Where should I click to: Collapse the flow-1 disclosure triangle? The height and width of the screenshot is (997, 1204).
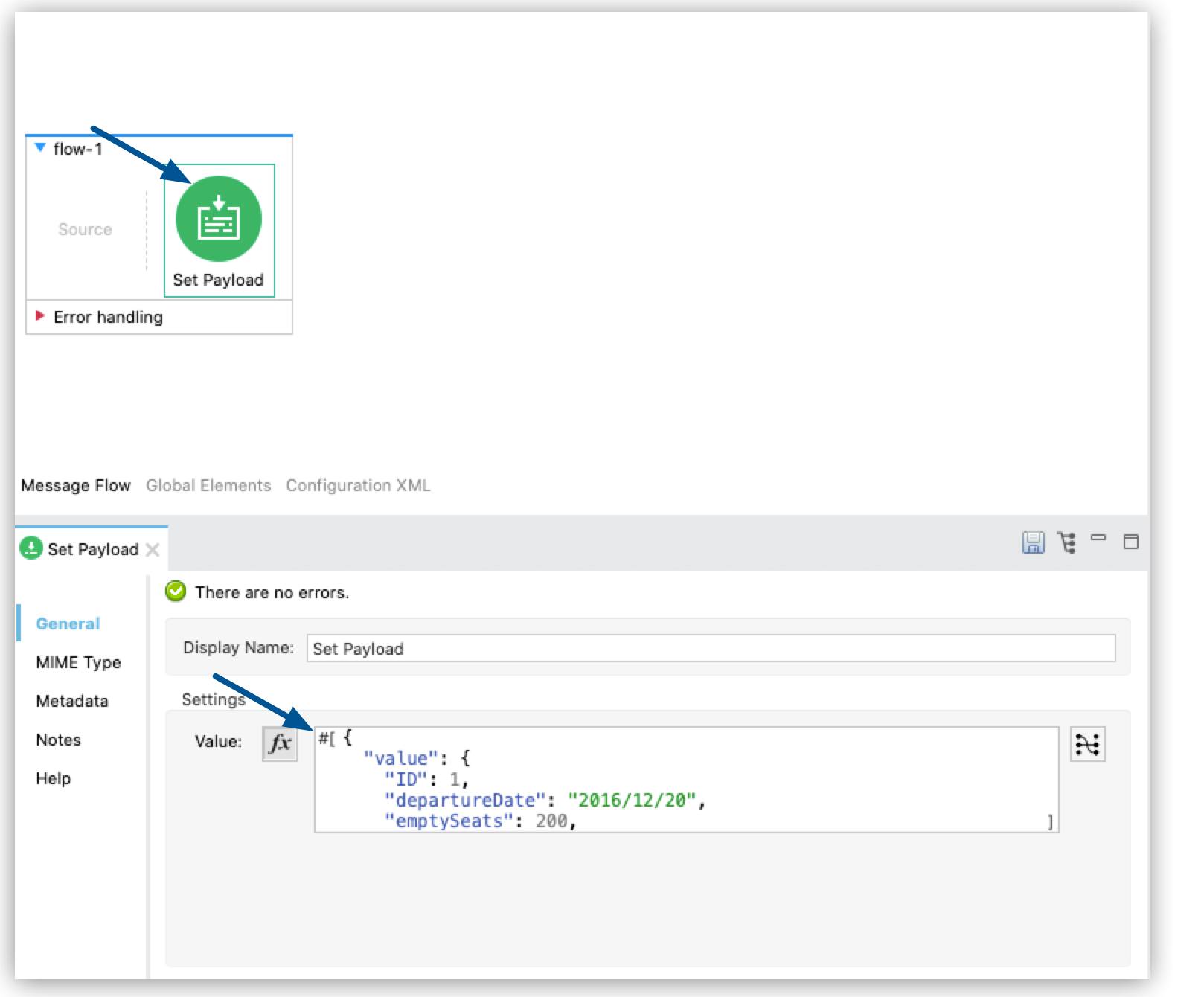point(39,147)
